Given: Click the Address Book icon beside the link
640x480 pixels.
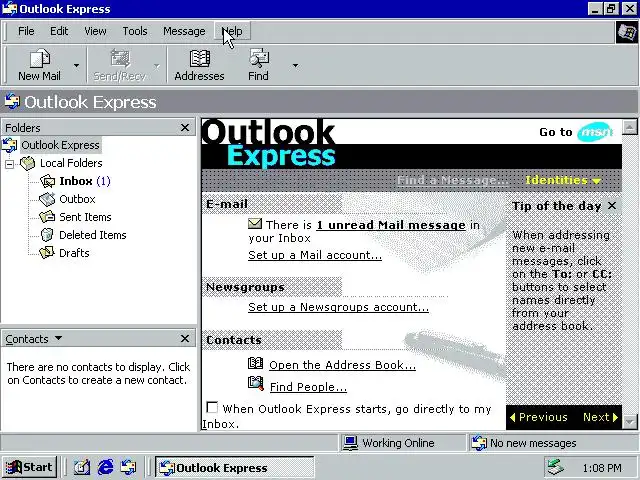Looking at the screenshot, I should point(256,363).
